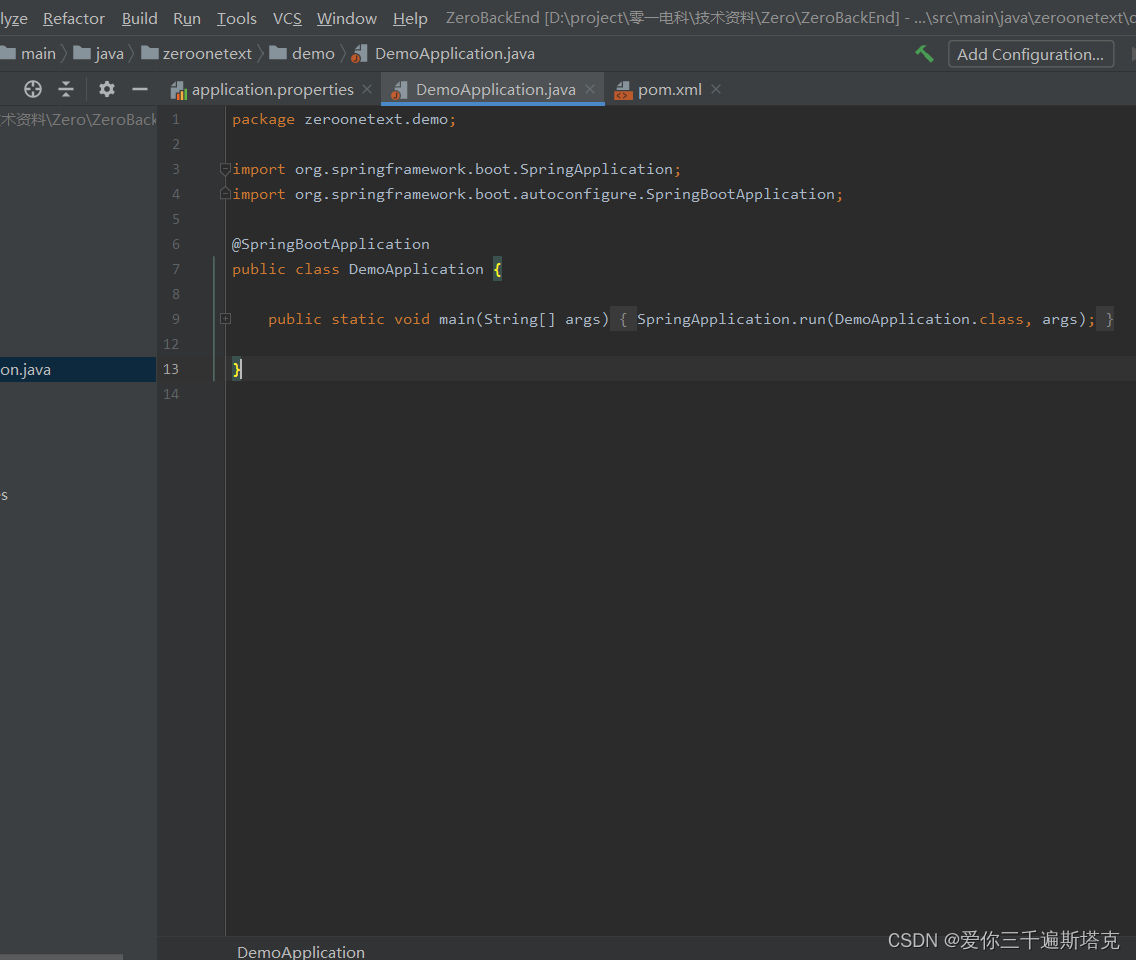This screenshot has height=960, width=1136.
Task: Collapse the imports fold marker on line 3
Action: [225, 169]
